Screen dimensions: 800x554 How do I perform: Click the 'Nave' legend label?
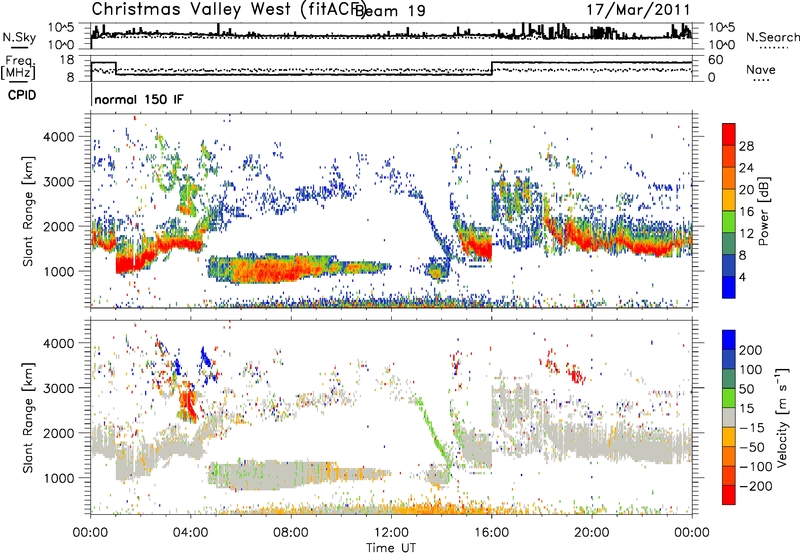click(x=760, y=69)
